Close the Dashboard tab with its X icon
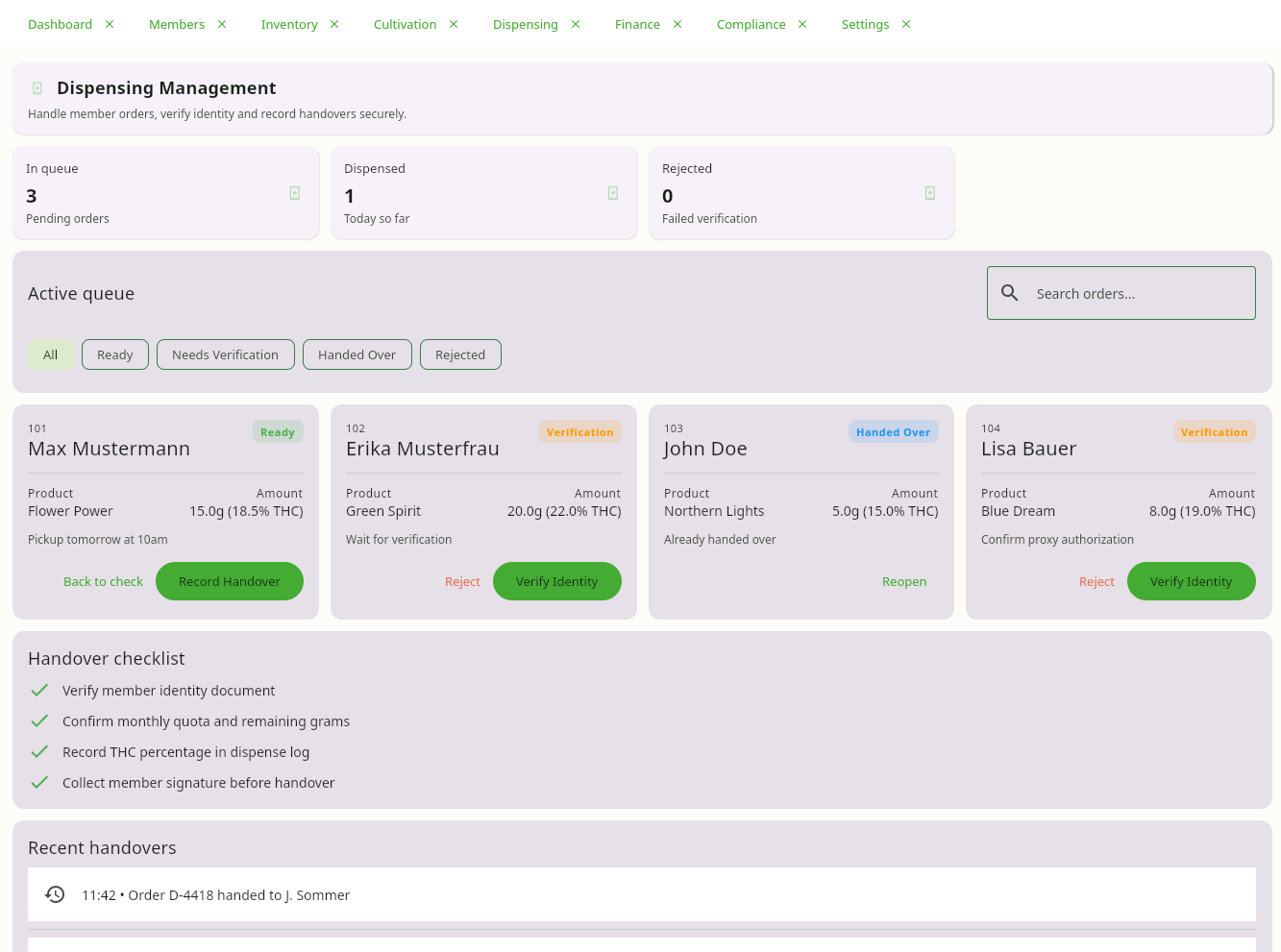 coord(110,24)
